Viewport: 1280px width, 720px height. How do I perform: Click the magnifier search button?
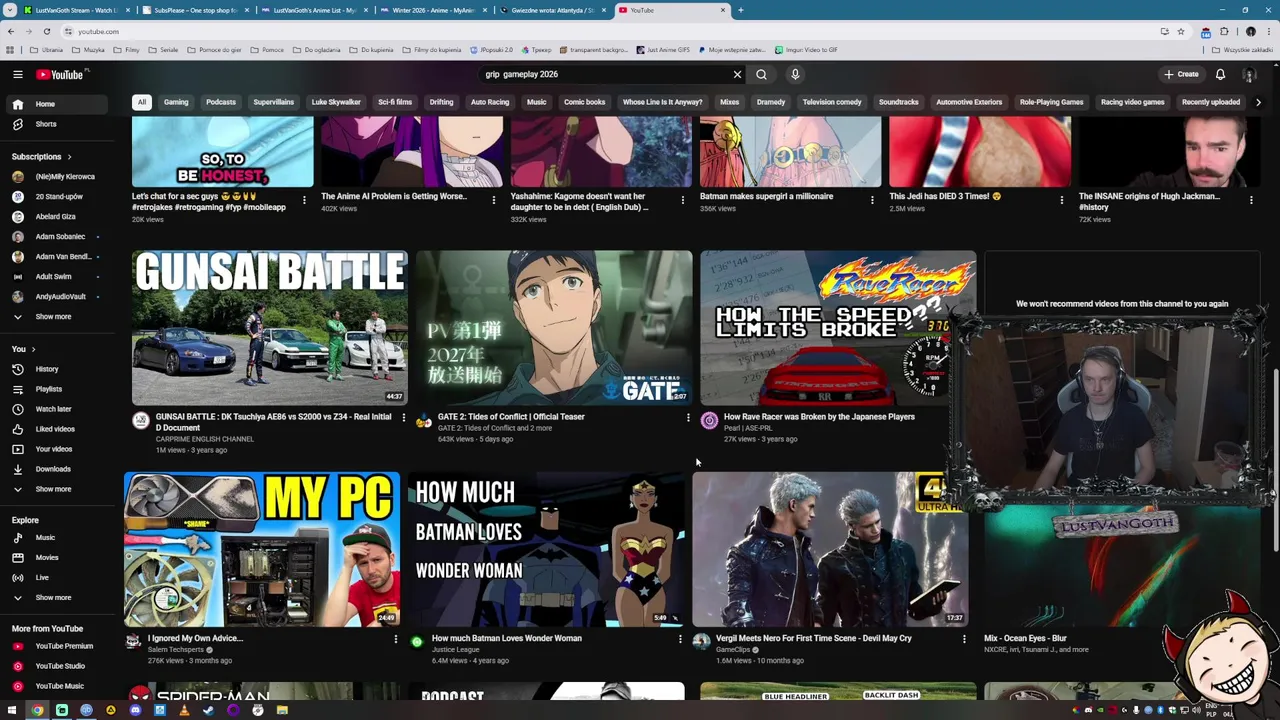(761, 74)
